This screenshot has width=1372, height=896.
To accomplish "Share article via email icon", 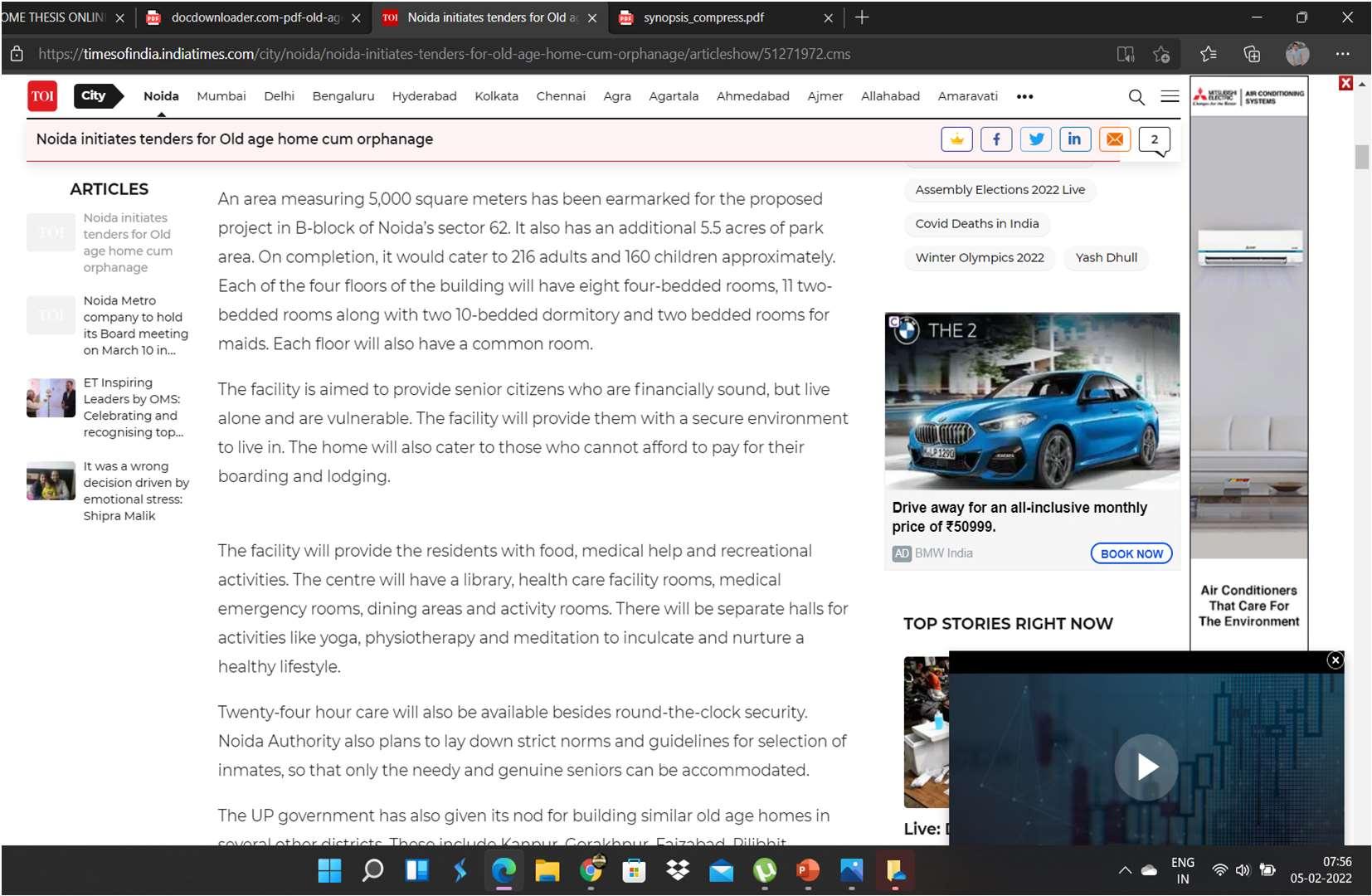I will pos(1115,139).
